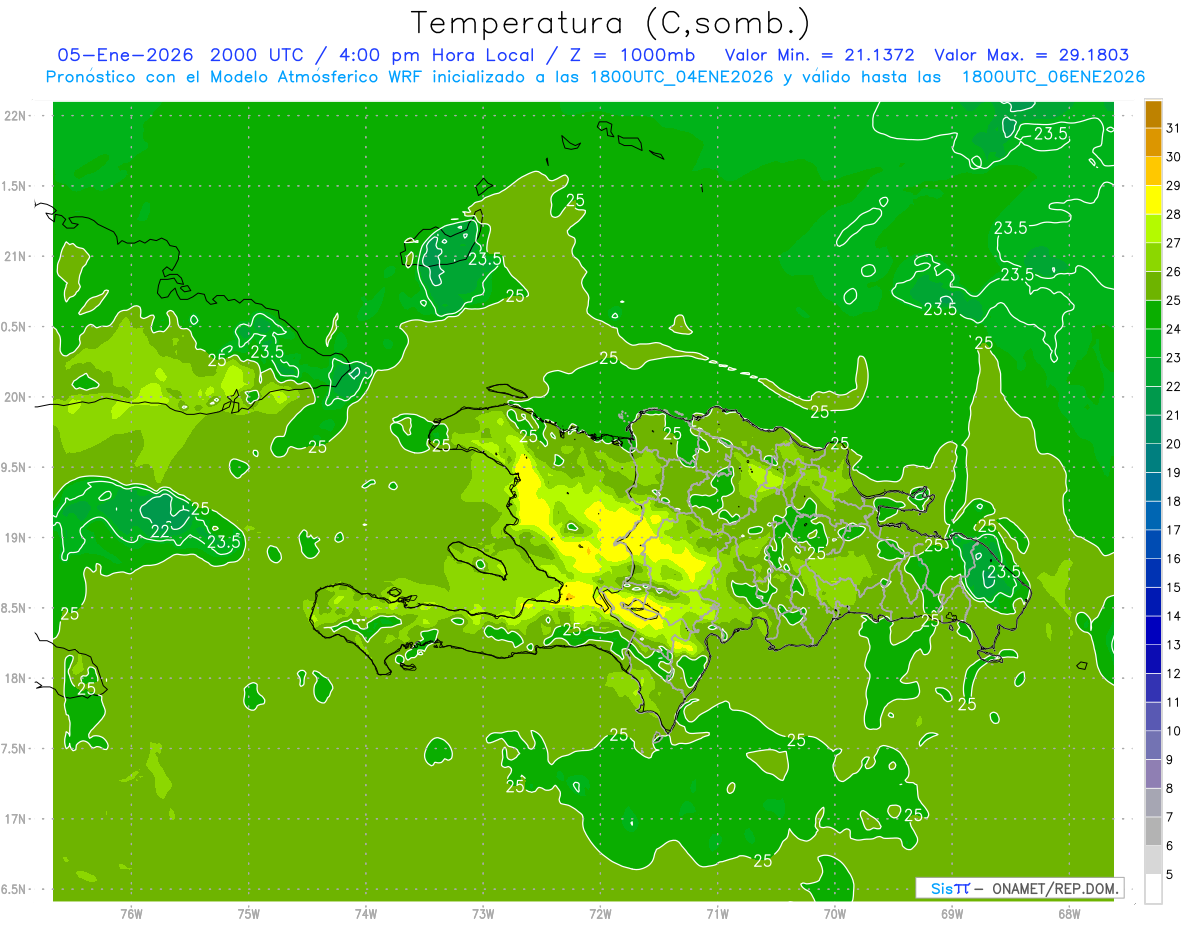Pick the blue swatch between 15 and 16
The height and width of the screenshot is (927, 1200).
1153,573
